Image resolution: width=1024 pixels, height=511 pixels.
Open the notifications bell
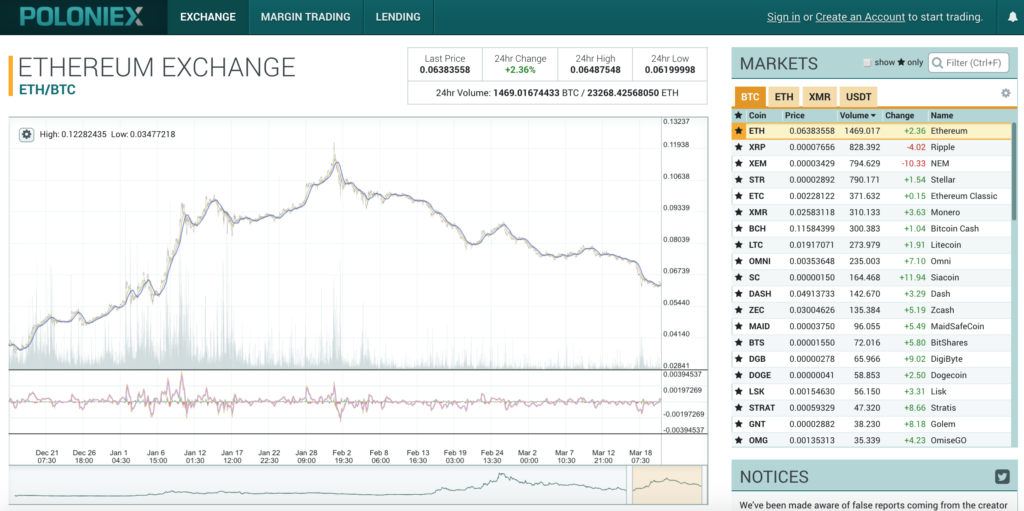[1011, 18]
